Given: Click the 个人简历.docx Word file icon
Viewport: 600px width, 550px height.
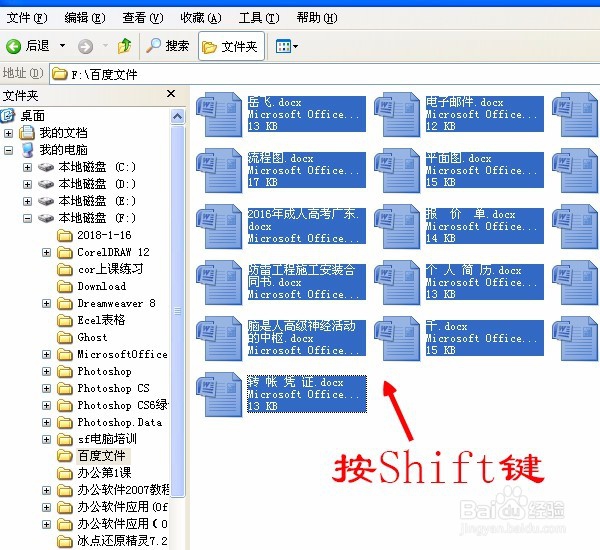Looking at the screenshot, I should pyautogui.click(x=397, y=282).
